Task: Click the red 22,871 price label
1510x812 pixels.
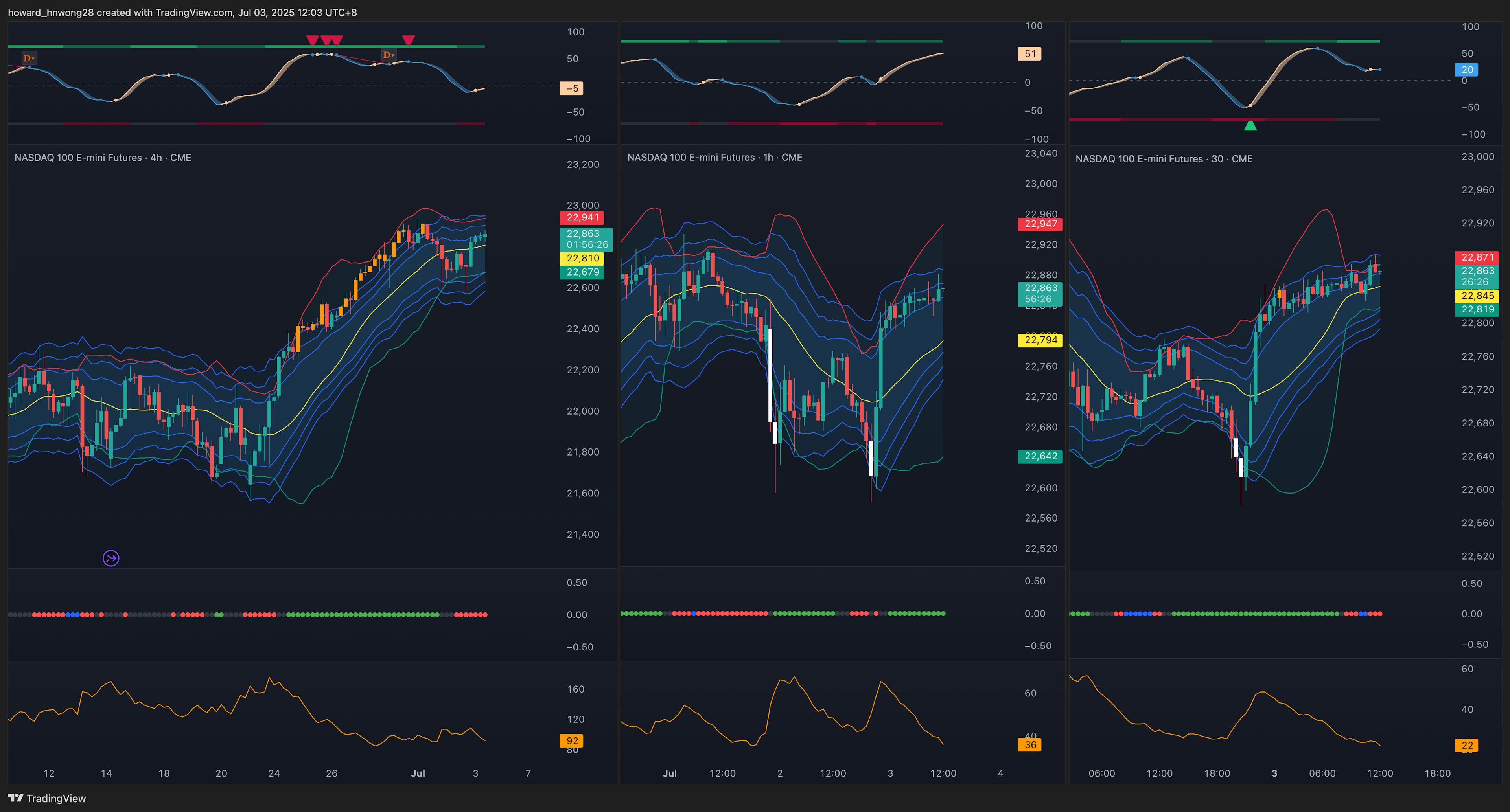Action: [x=1477, y=257]
